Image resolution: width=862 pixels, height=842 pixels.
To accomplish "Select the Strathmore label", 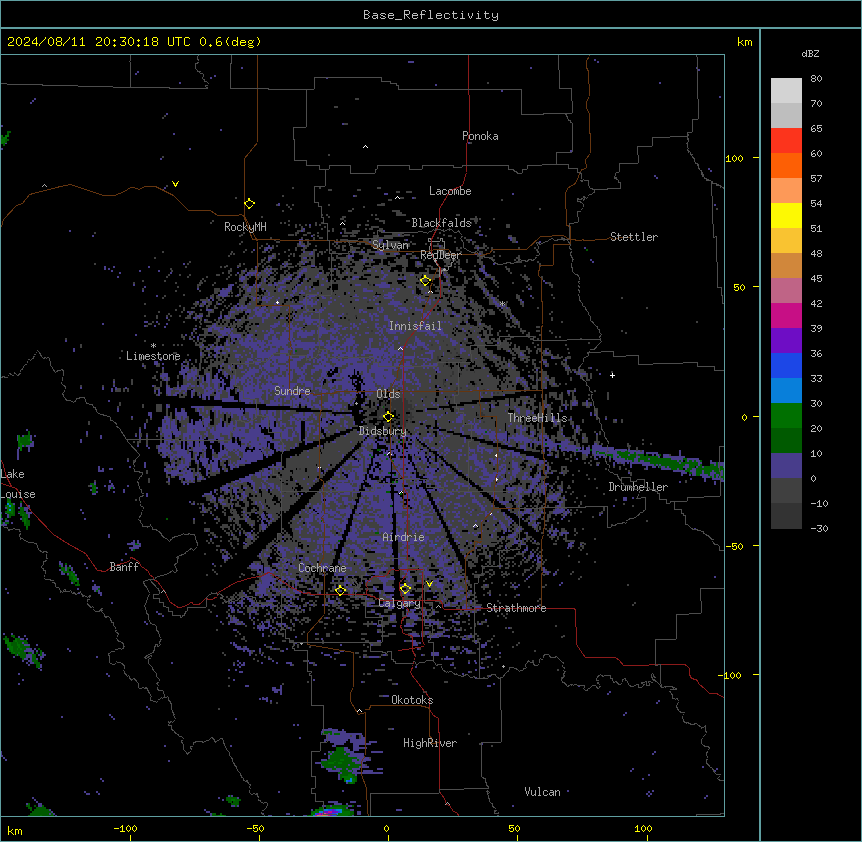I will click(x=516, y=608).
